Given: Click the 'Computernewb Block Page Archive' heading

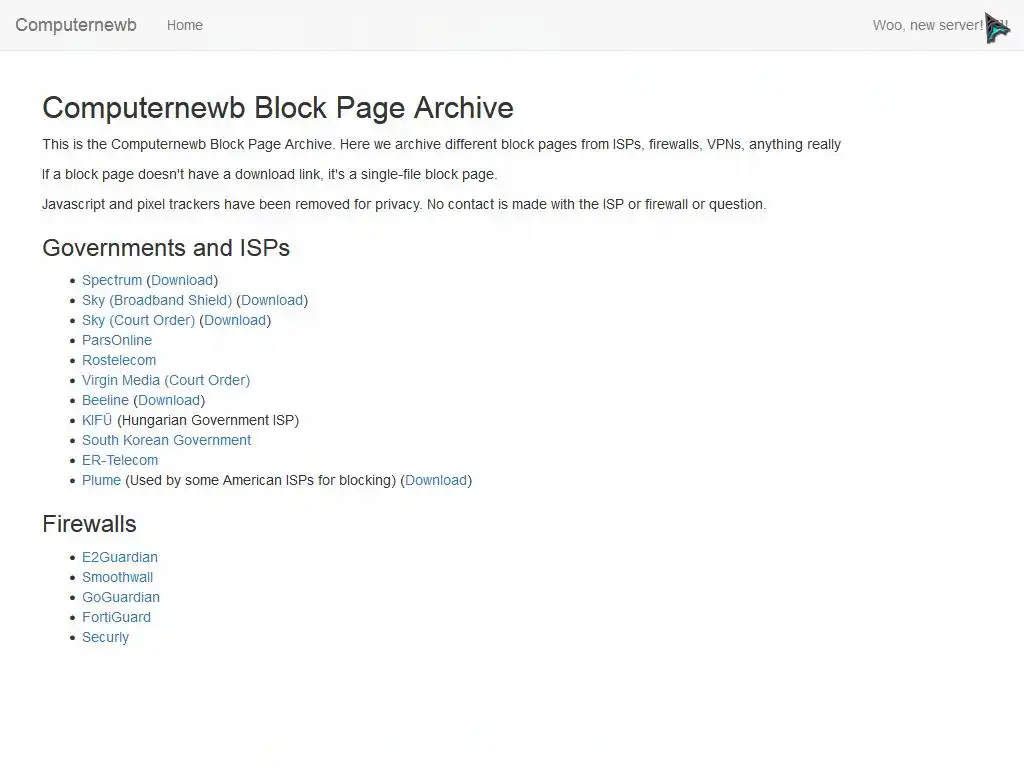Looking at the screenshot, I should [x=278, y=108].
